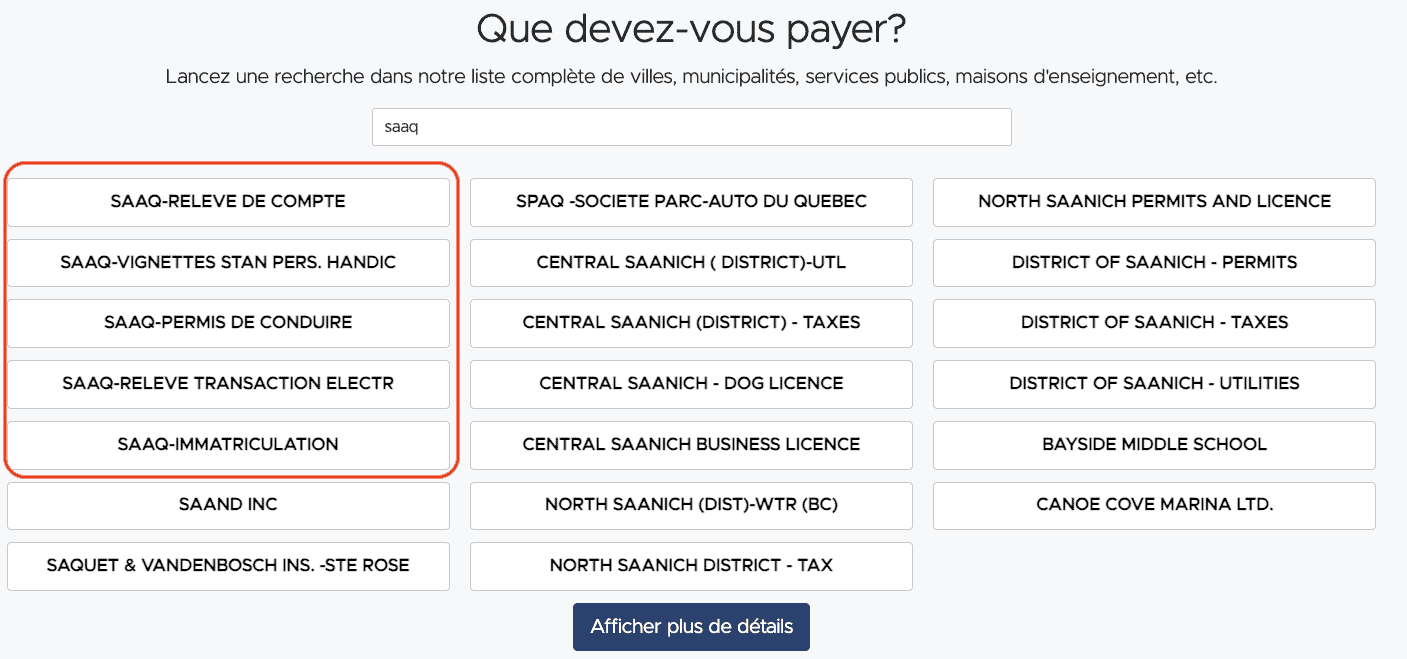
Task: Click NORTH SAANICH PERMITS AND LICENCE
Action: tap(1154, 202)
